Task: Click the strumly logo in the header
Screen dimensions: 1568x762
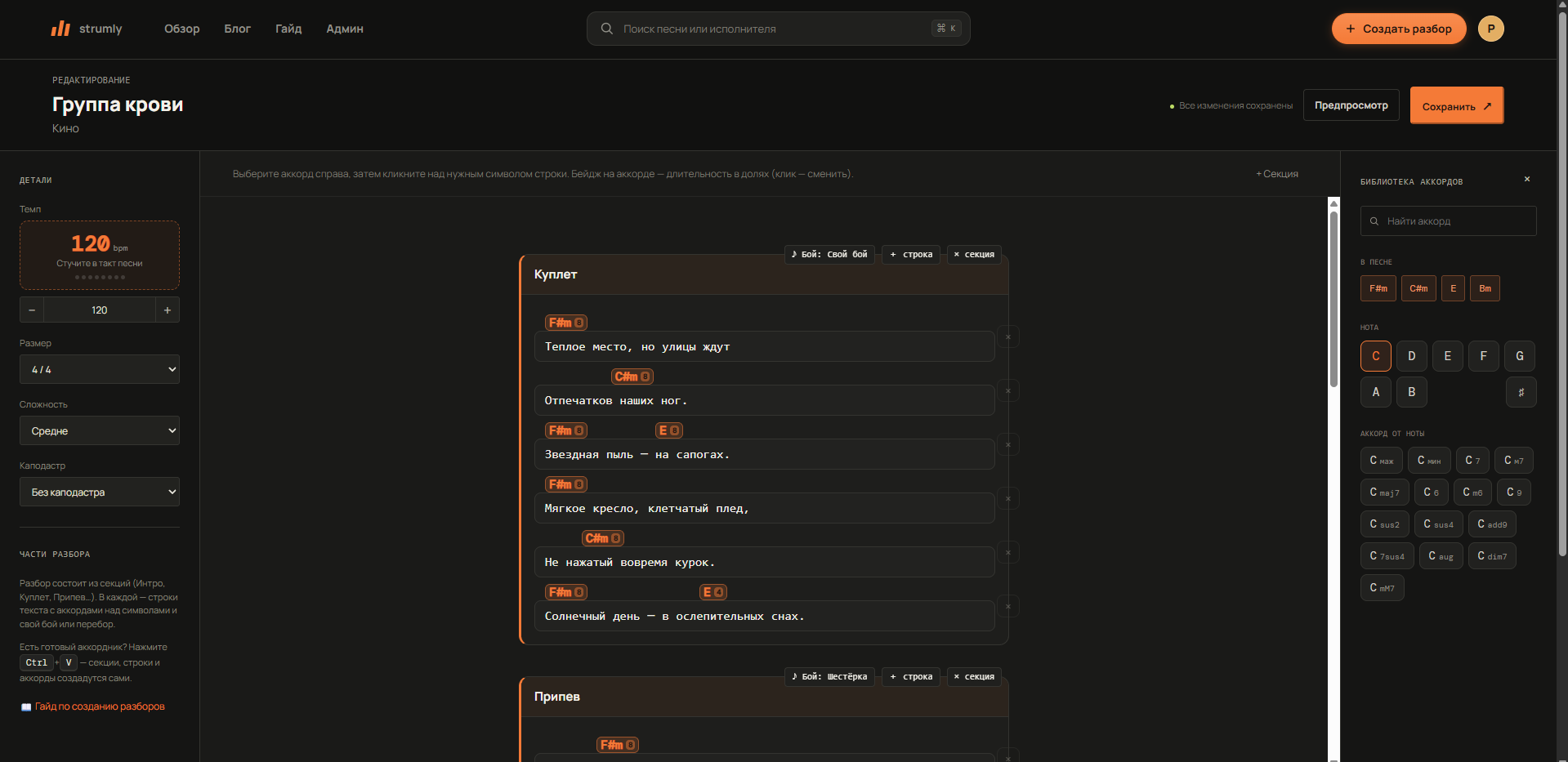Action: click(87, 29)
